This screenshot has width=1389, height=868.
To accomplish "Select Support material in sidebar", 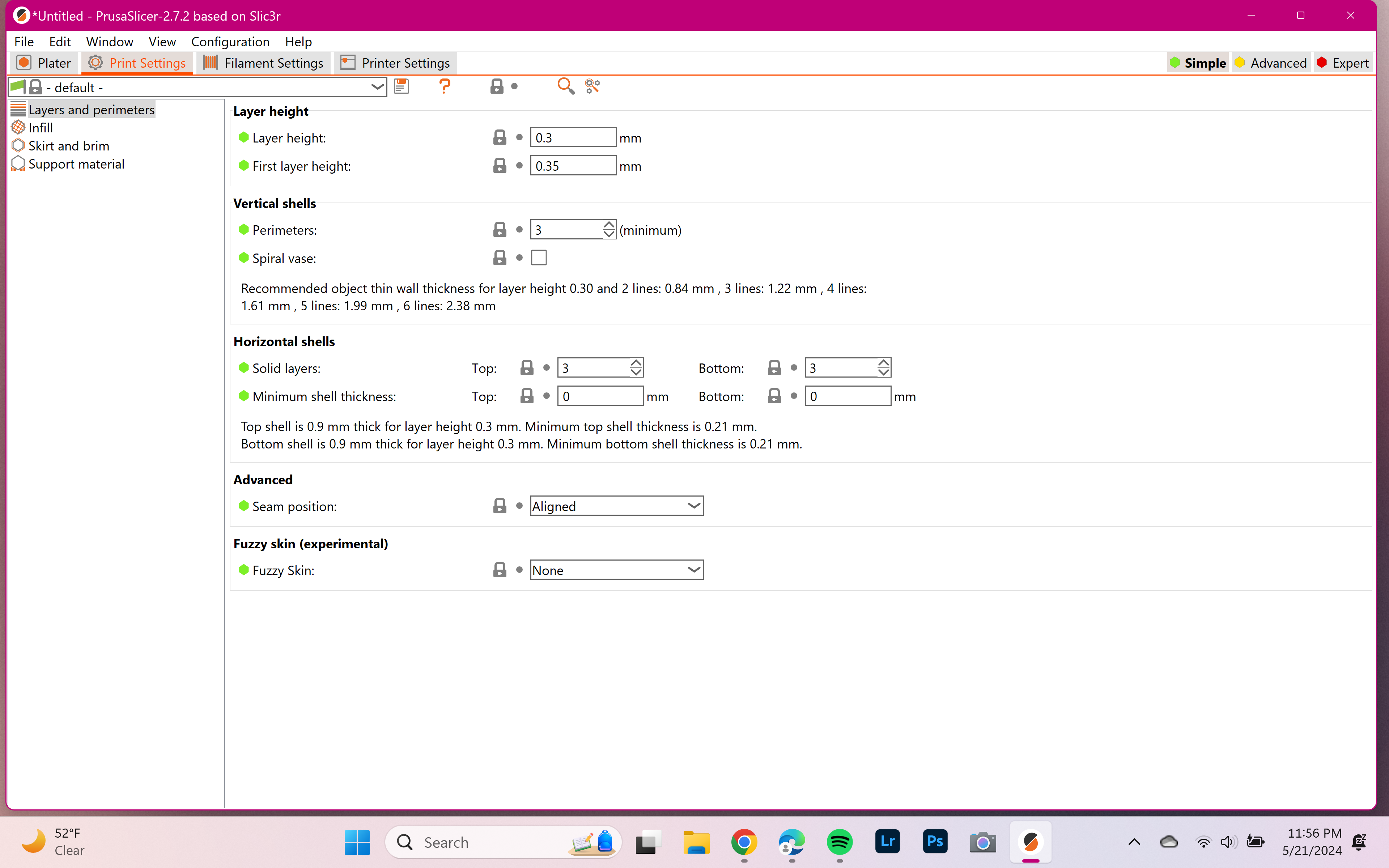I will (x=75, y=163).
